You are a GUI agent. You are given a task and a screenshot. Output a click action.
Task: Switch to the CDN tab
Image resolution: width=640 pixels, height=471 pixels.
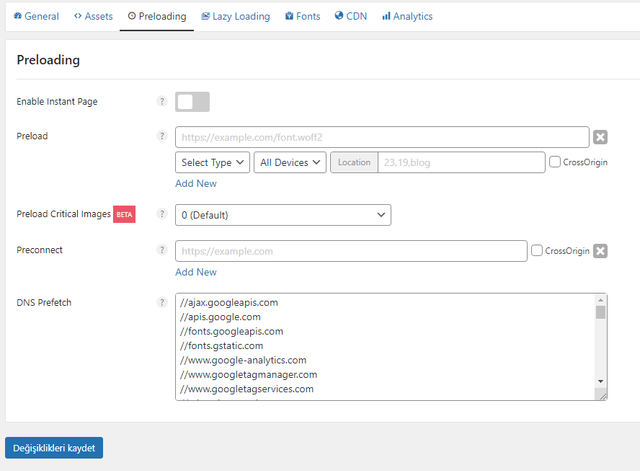click(x=351, y=16)
